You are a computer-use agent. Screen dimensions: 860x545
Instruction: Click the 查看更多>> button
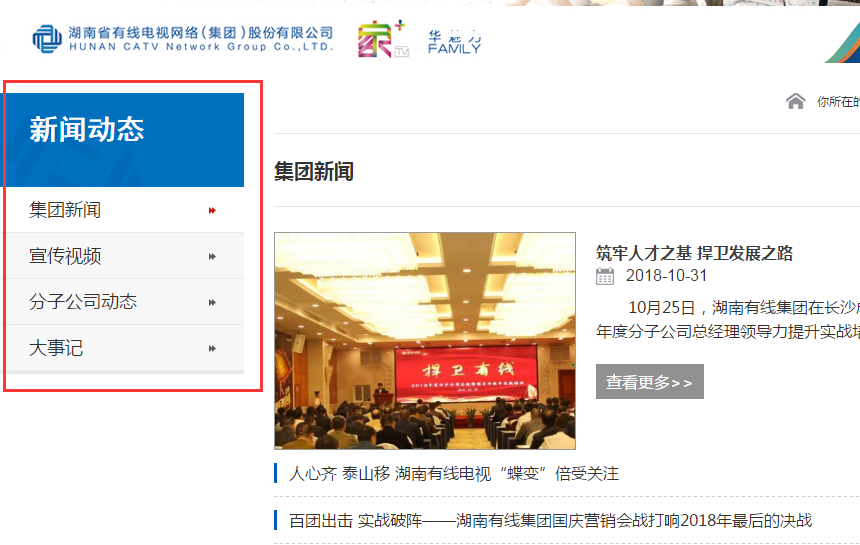coord(649,382)
